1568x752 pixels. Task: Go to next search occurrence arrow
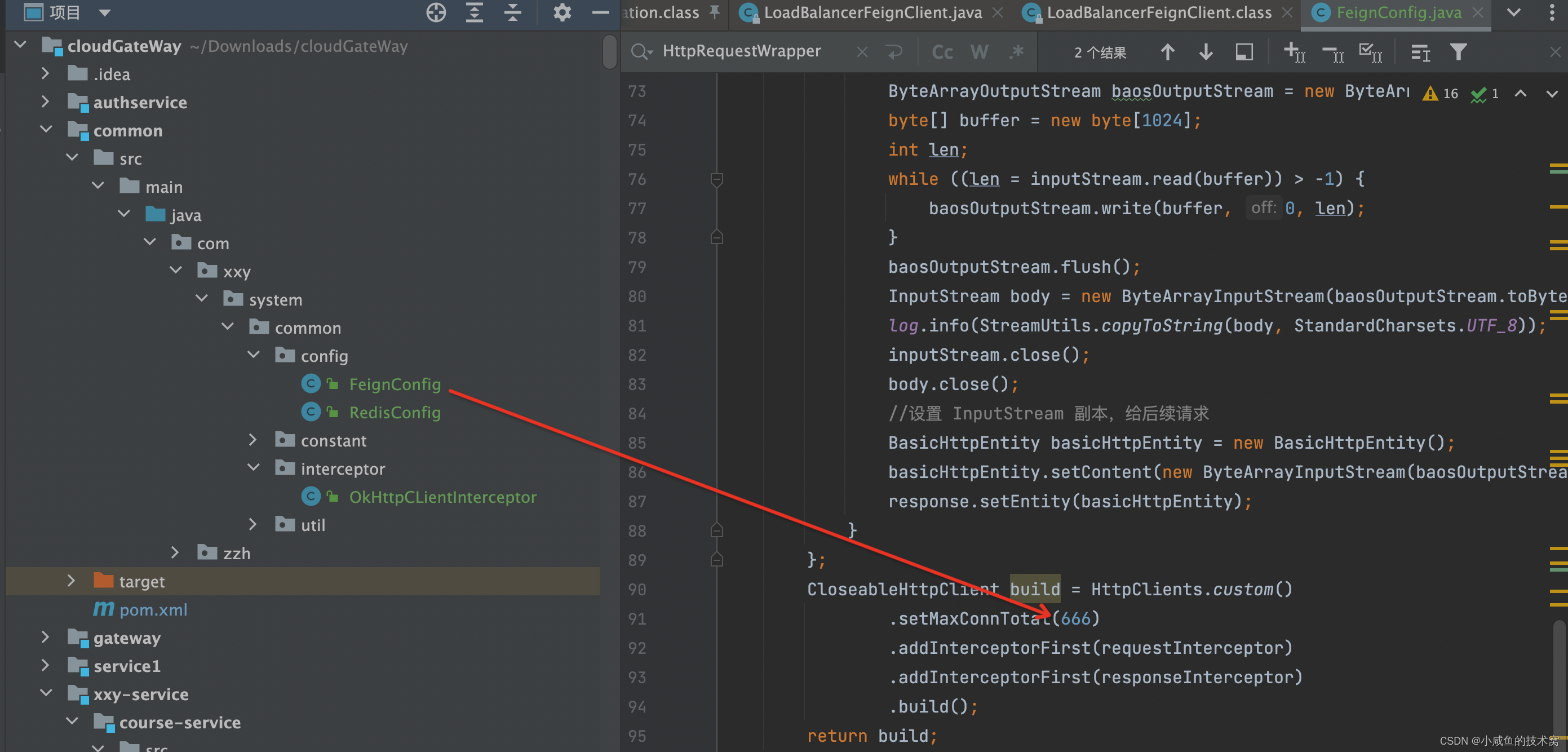pos(1206,52)
